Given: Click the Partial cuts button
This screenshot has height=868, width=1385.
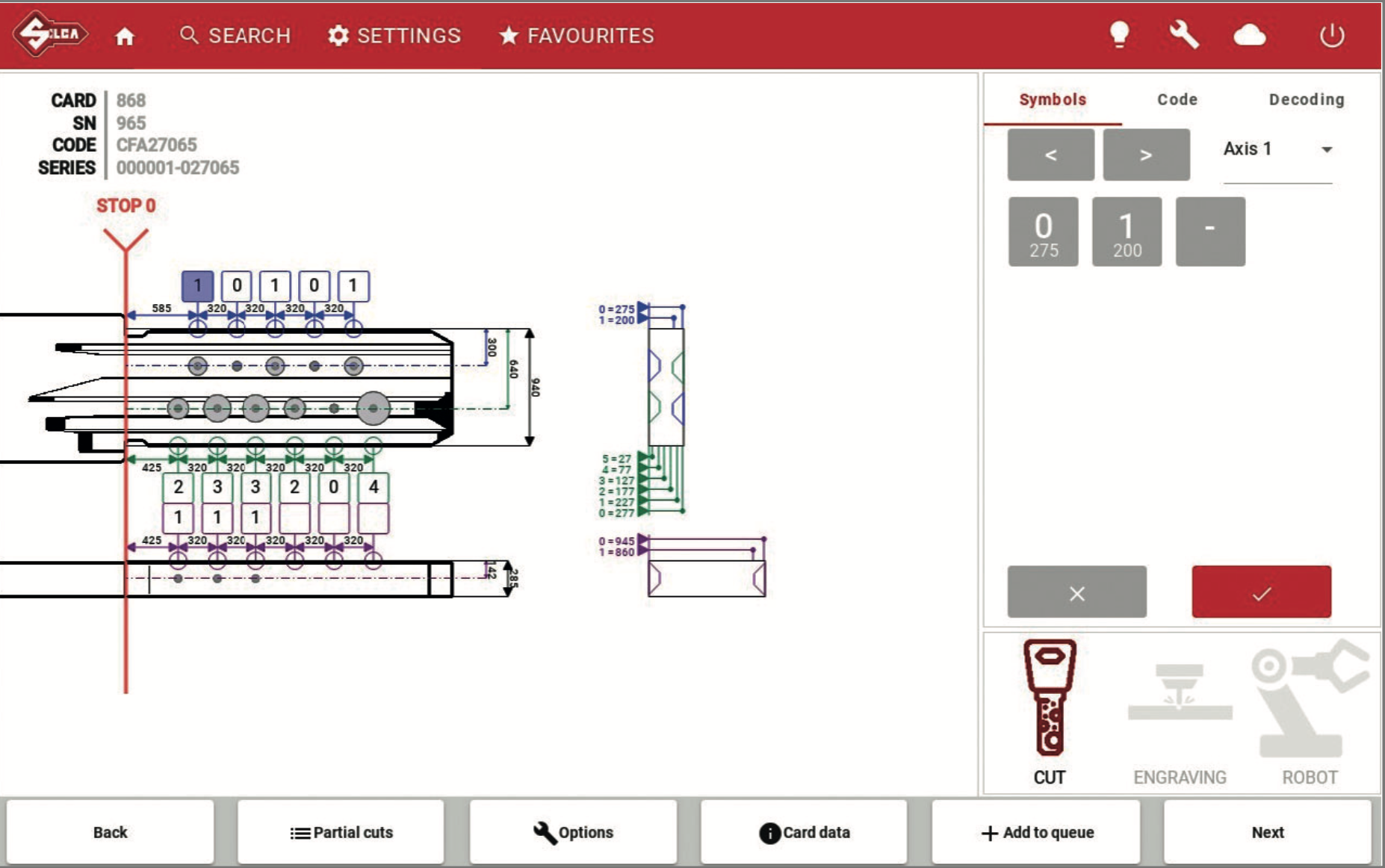Looking at the screenshot, I should (x=341, y=832).
